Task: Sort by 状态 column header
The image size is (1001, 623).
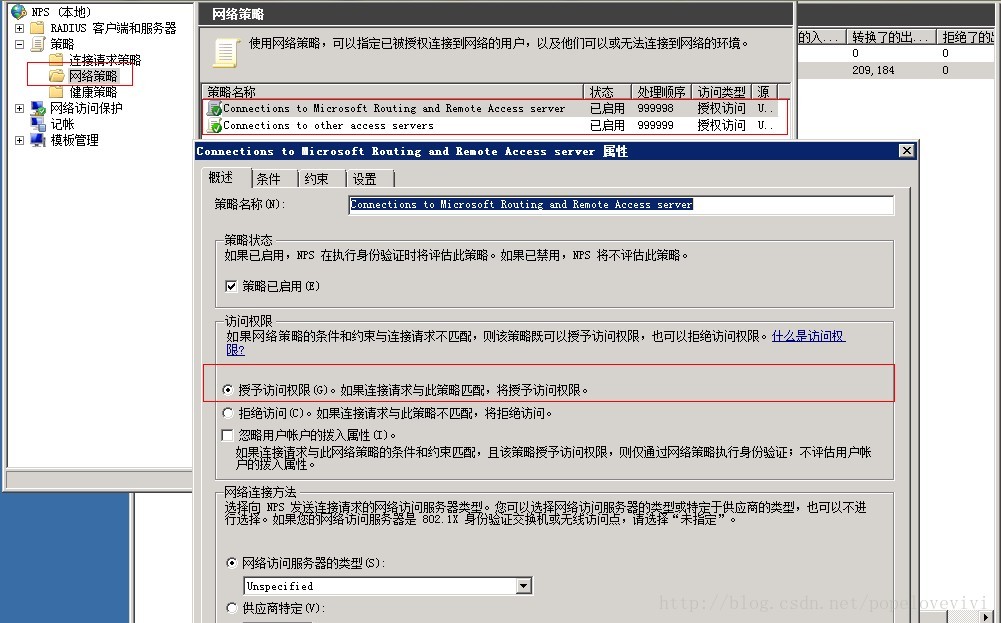Action: click(x=607, y=92)
